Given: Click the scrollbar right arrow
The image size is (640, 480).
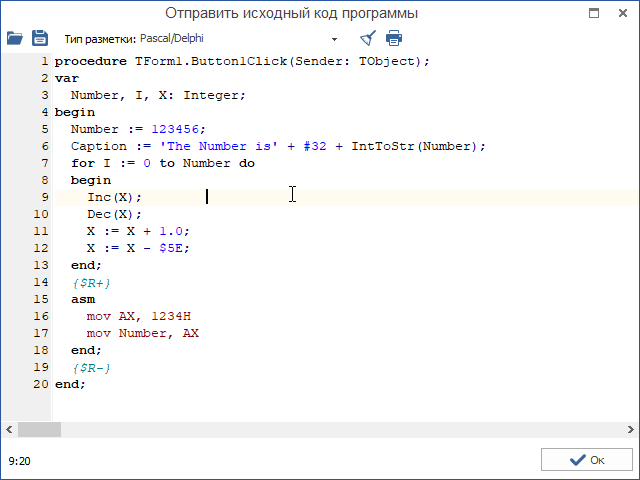Looking at the screenshot, I should pyautogui.click(x=630, y=429).
